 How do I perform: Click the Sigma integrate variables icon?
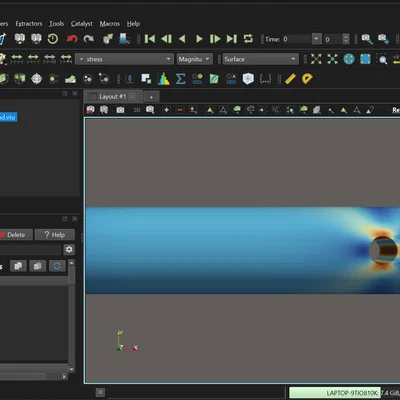coord(180,79)
